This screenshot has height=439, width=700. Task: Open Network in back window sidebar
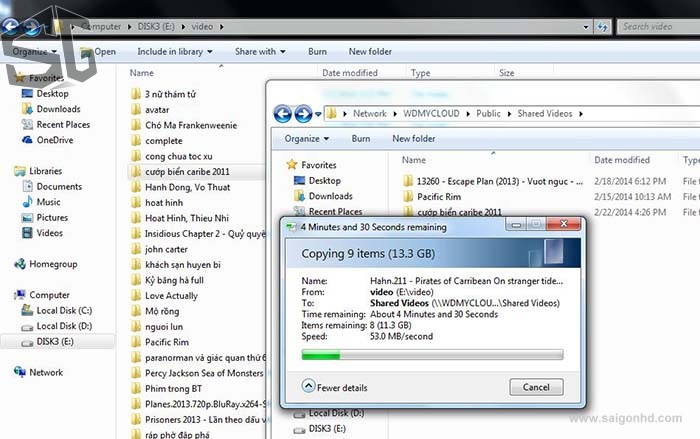point(46,372)
